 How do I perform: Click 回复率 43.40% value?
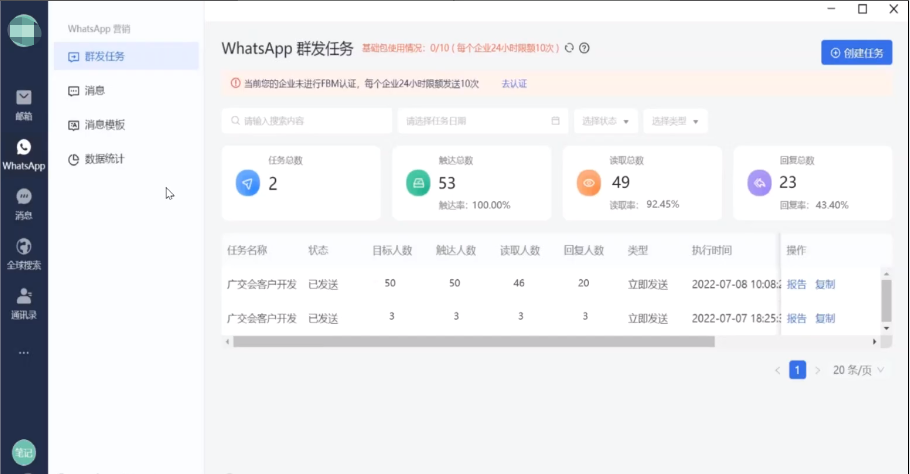(832, 205)
